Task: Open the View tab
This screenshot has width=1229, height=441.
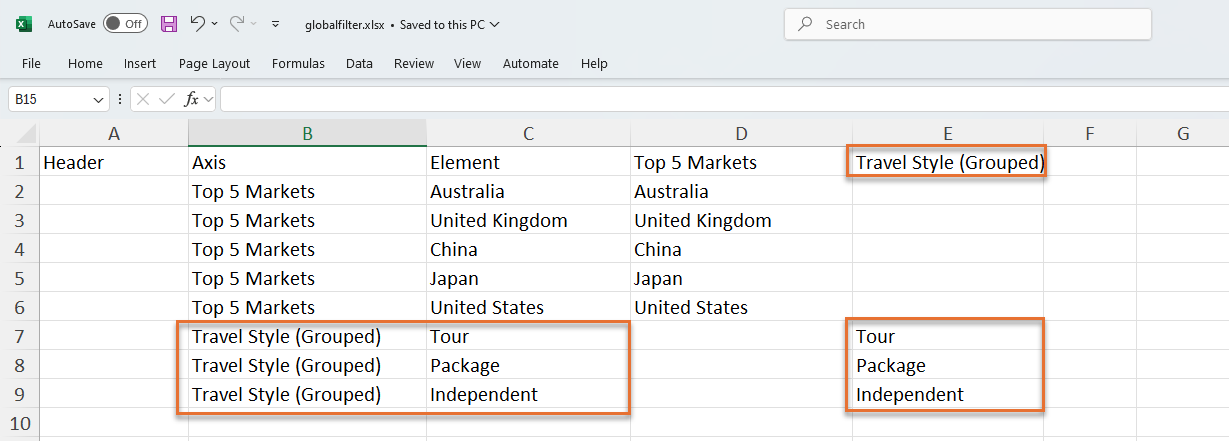Action: tap(467, 63)
